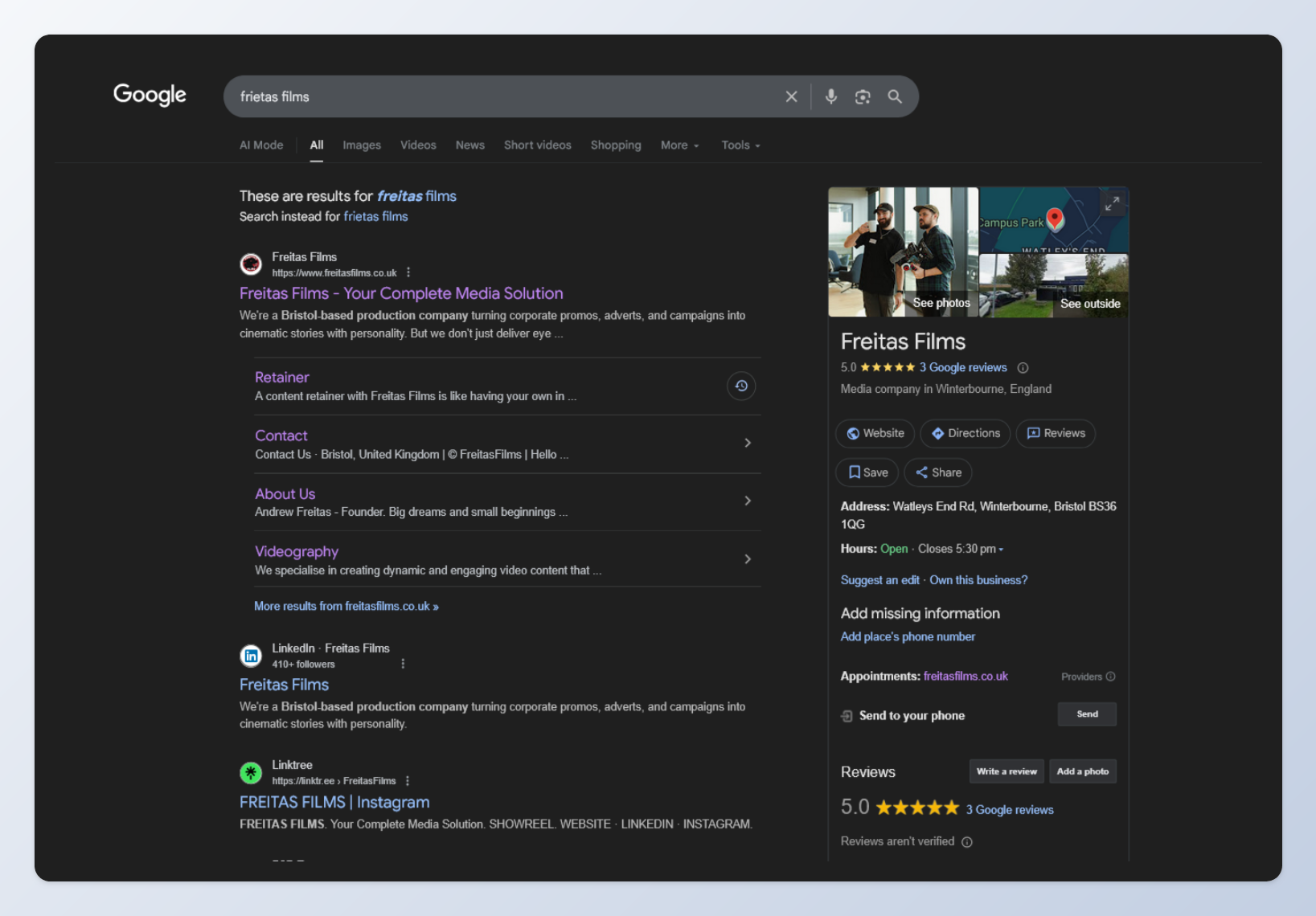1316x916 pixels.
Task: Expand the Contact sitelink chevron
Action: 748,443
